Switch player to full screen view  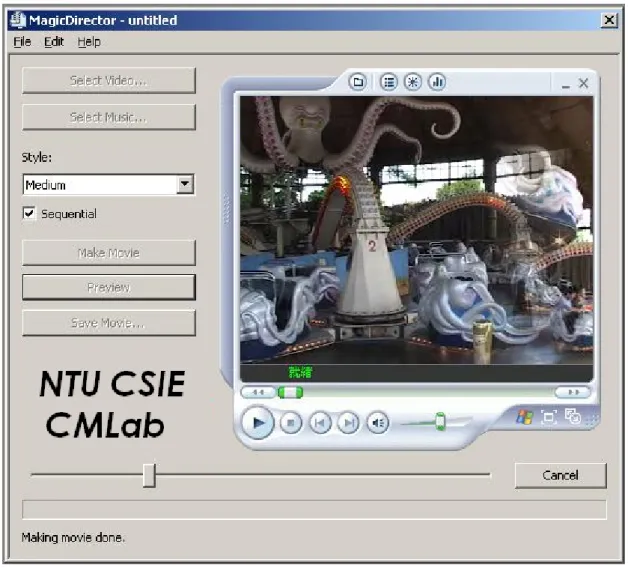[548, 417]
